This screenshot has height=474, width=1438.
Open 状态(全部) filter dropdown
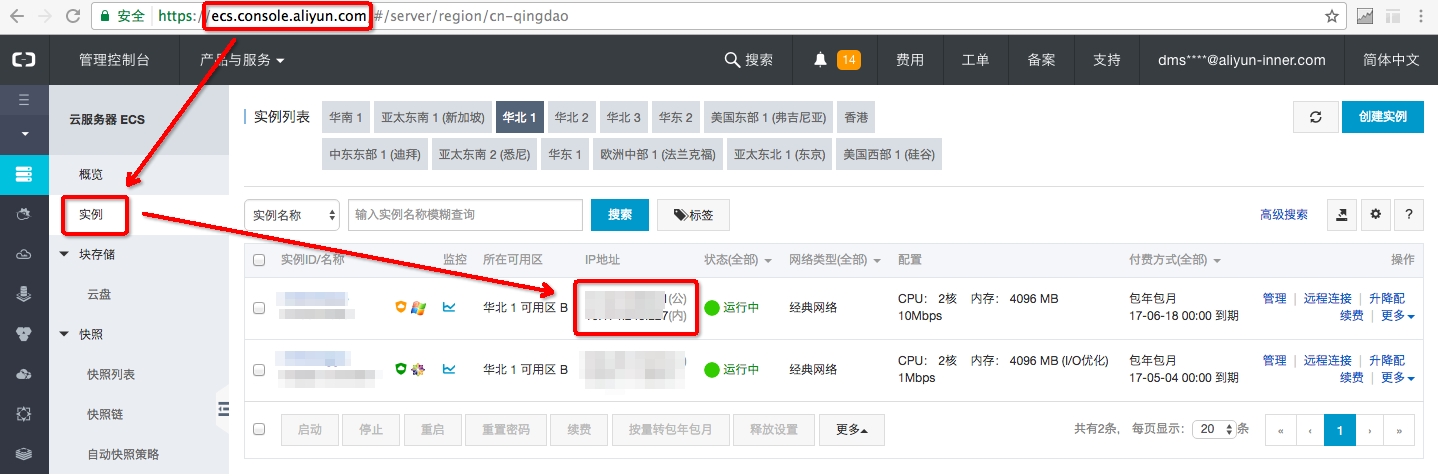tap(737, 260)
